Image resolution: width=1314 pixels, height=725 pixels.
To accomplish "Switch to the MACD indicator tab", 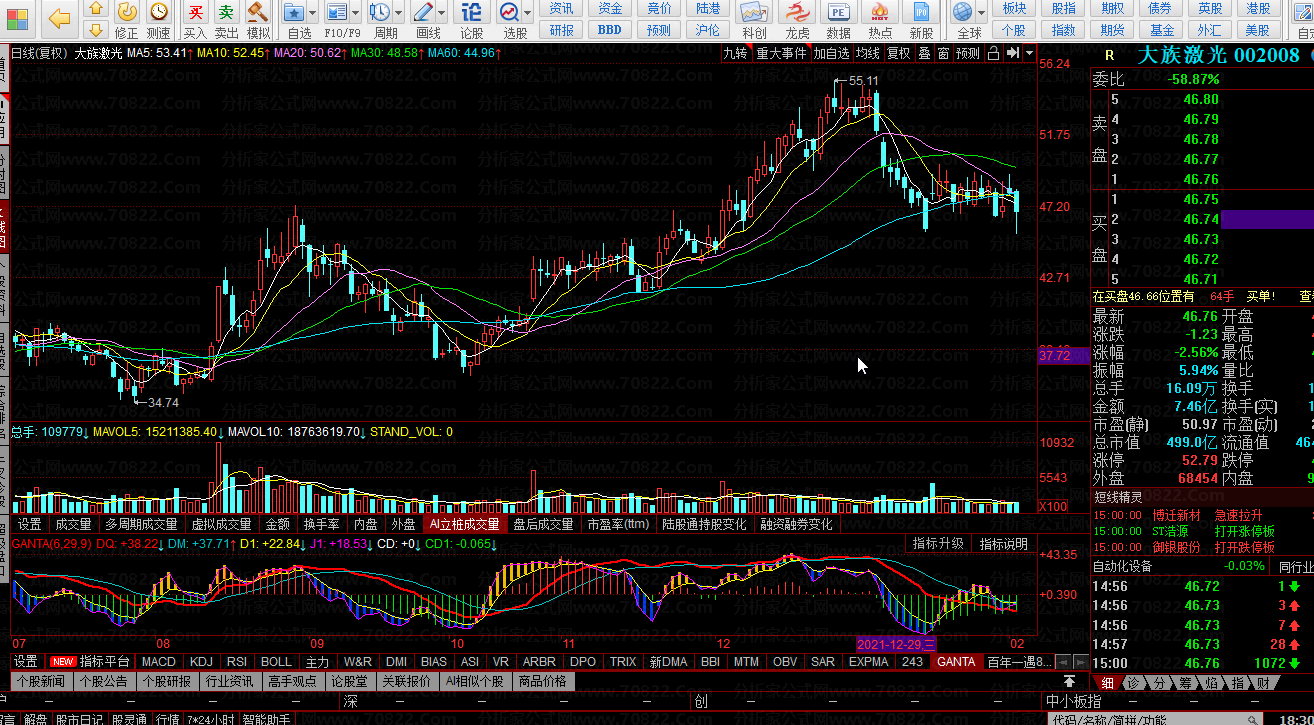I will coord(159,662).
